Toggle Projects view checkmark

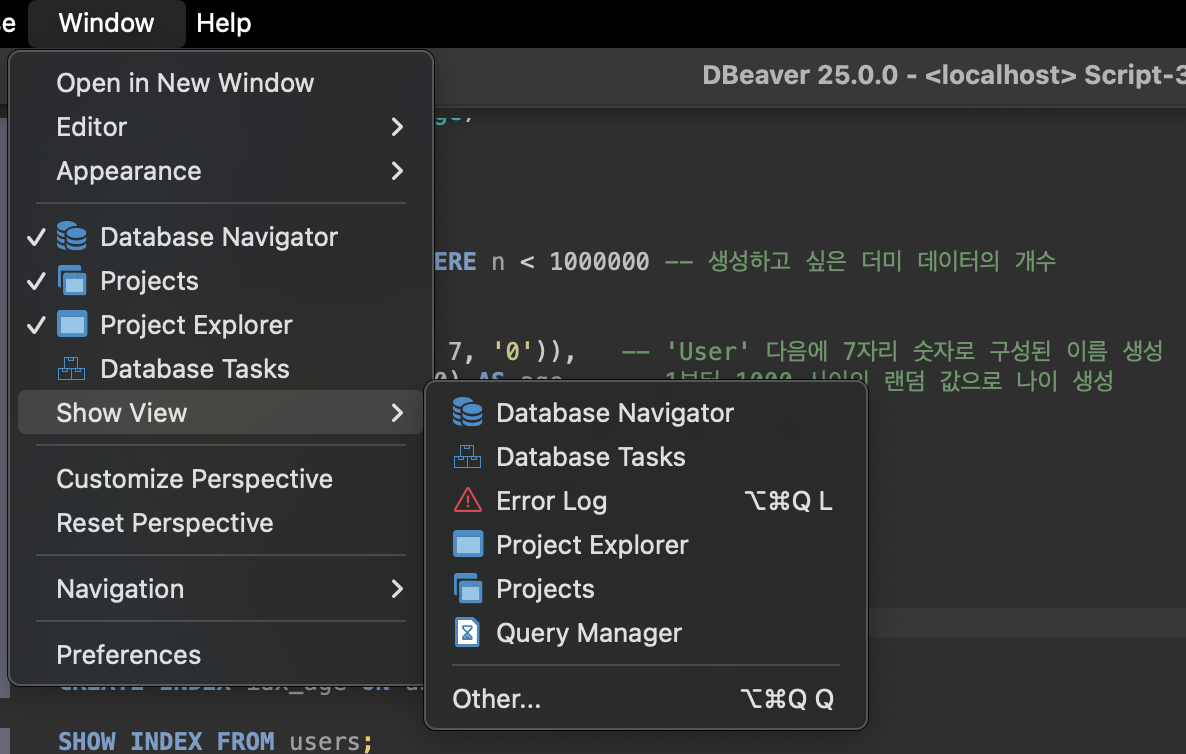pos(36,281)
